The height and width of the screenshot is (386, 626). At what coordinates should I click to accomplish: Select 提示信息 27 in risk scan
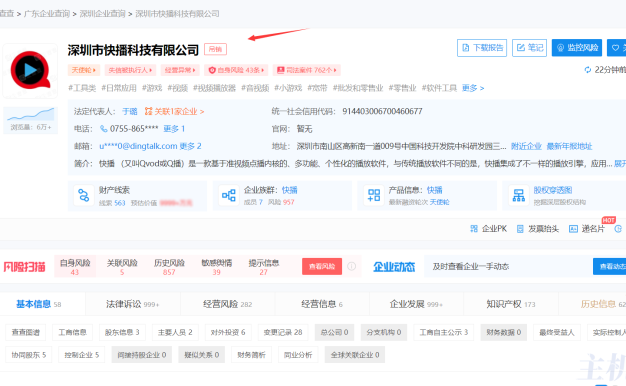[263, 267]
